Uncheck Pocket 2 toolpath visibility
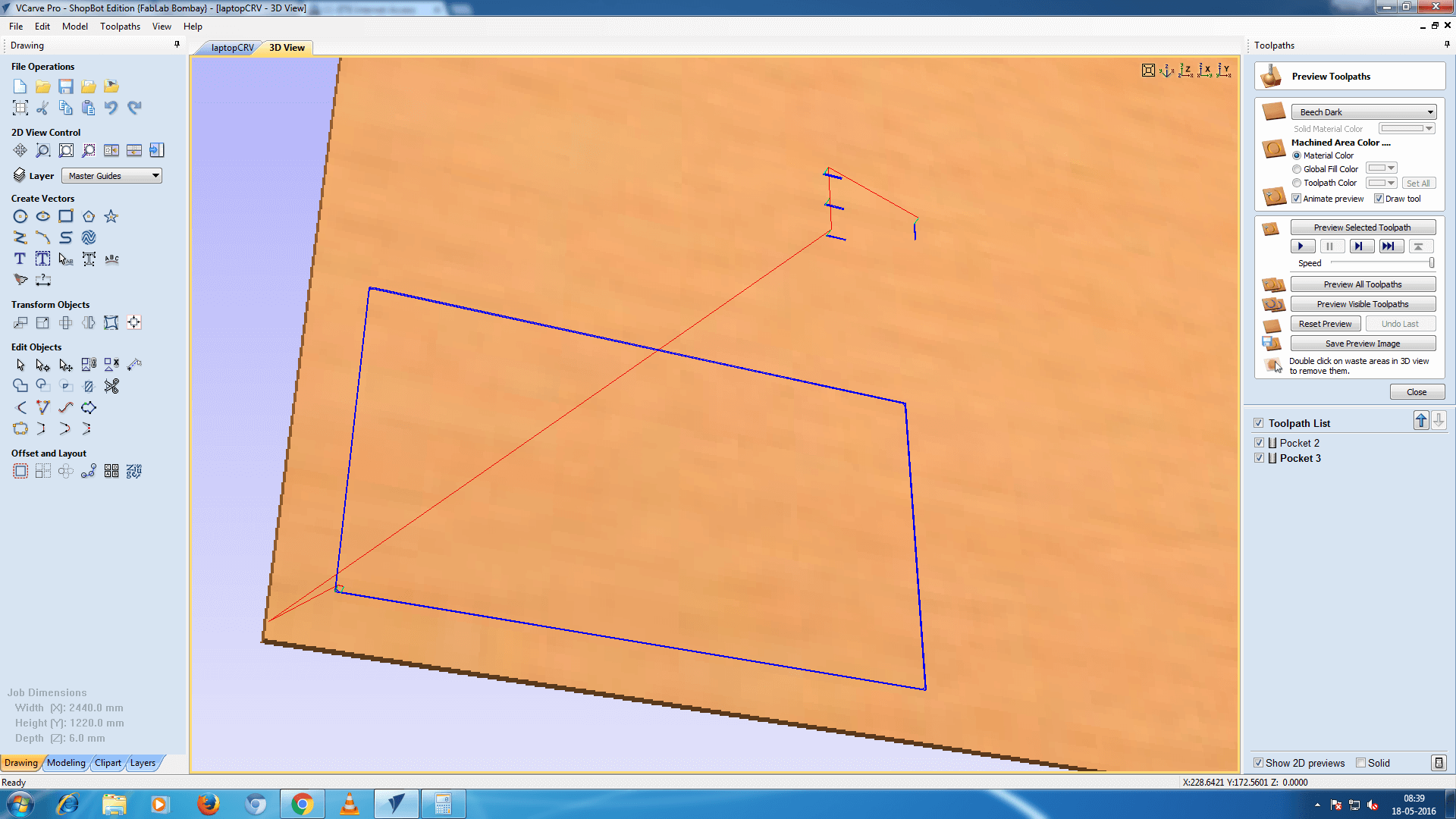 click(1259, 443)
